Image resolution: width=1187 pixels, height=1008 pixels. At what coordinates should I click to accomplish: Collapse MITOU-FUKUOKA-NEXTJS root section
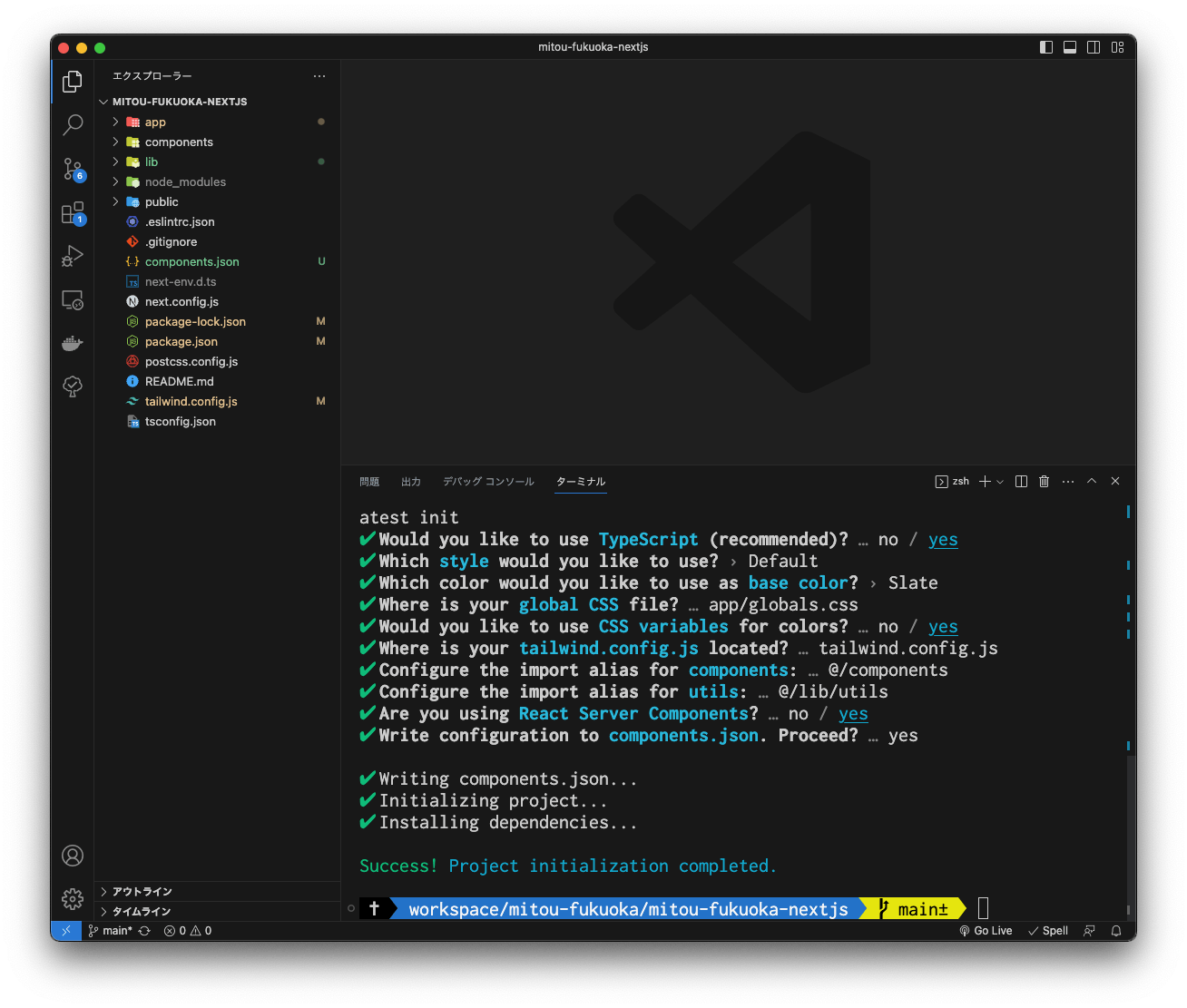click(218, 102)
